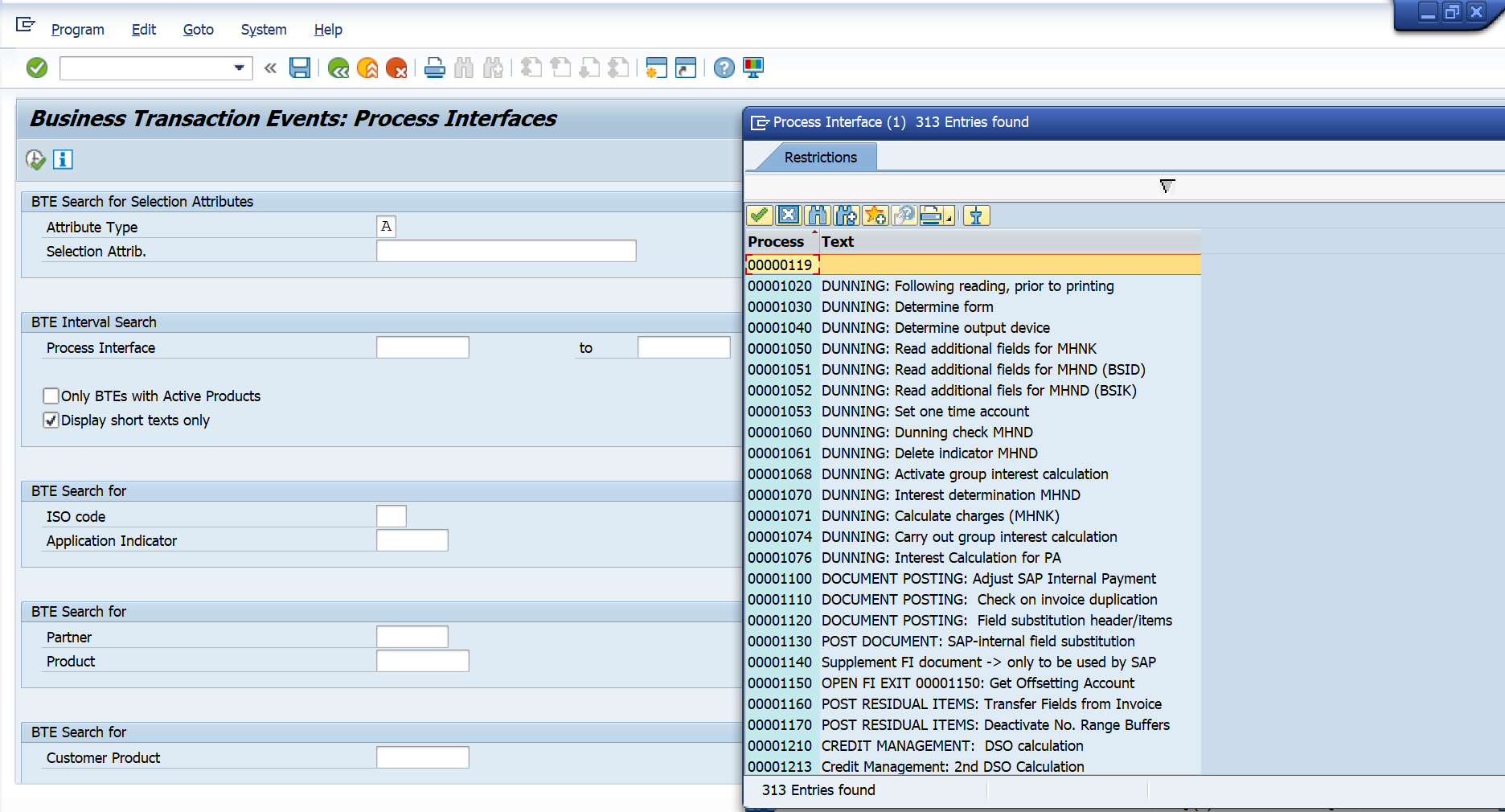This screenshot has width=1505, height=812.
Task: Click the Information button next to Execute
Action: 63,159
